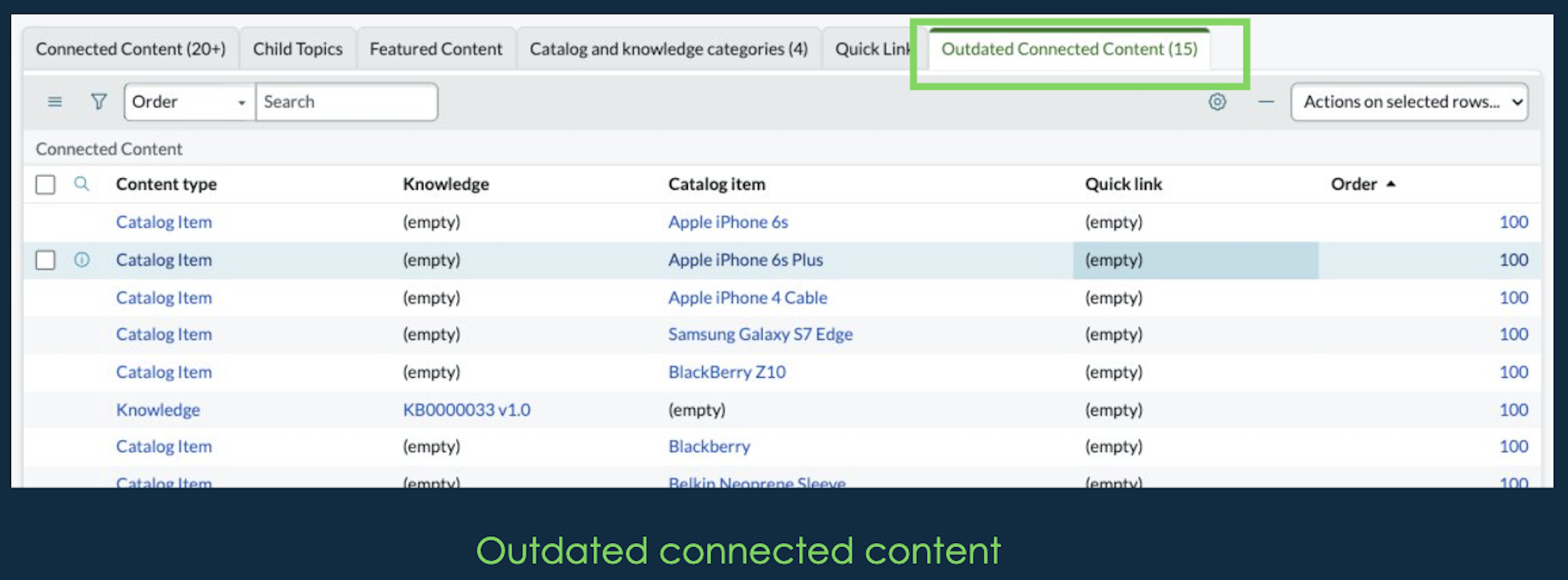Focus the list Search input field
The width and height of the screenshot is (1568, 580).
(x=346, y=102)
